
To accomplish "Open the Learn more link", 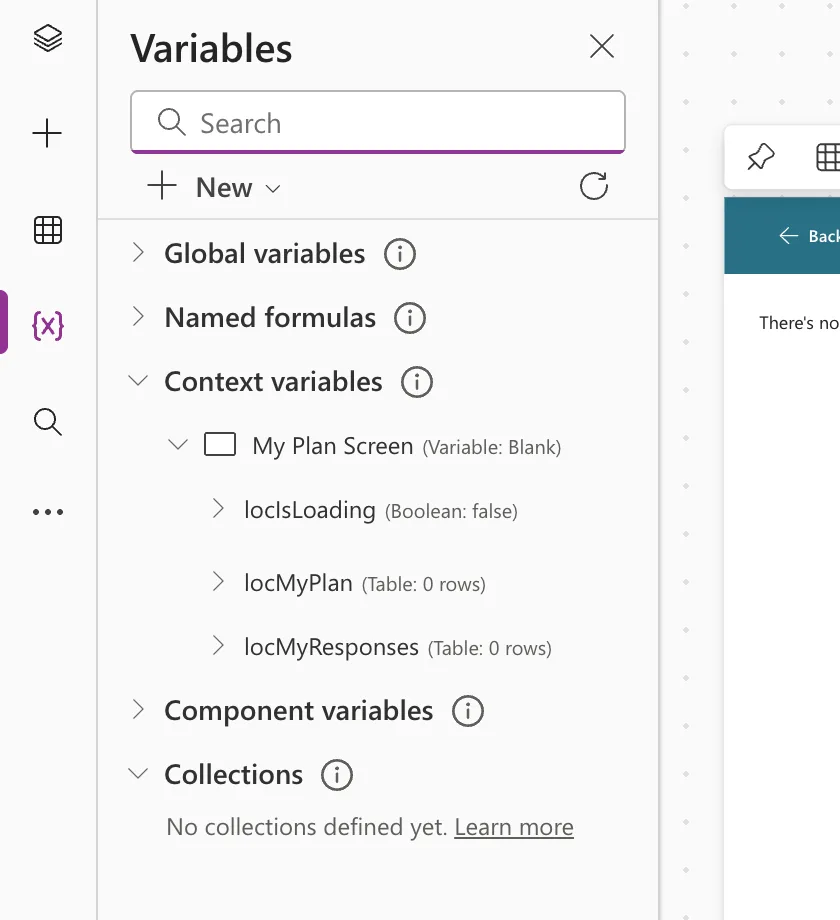I will click(x=514, y=827).
